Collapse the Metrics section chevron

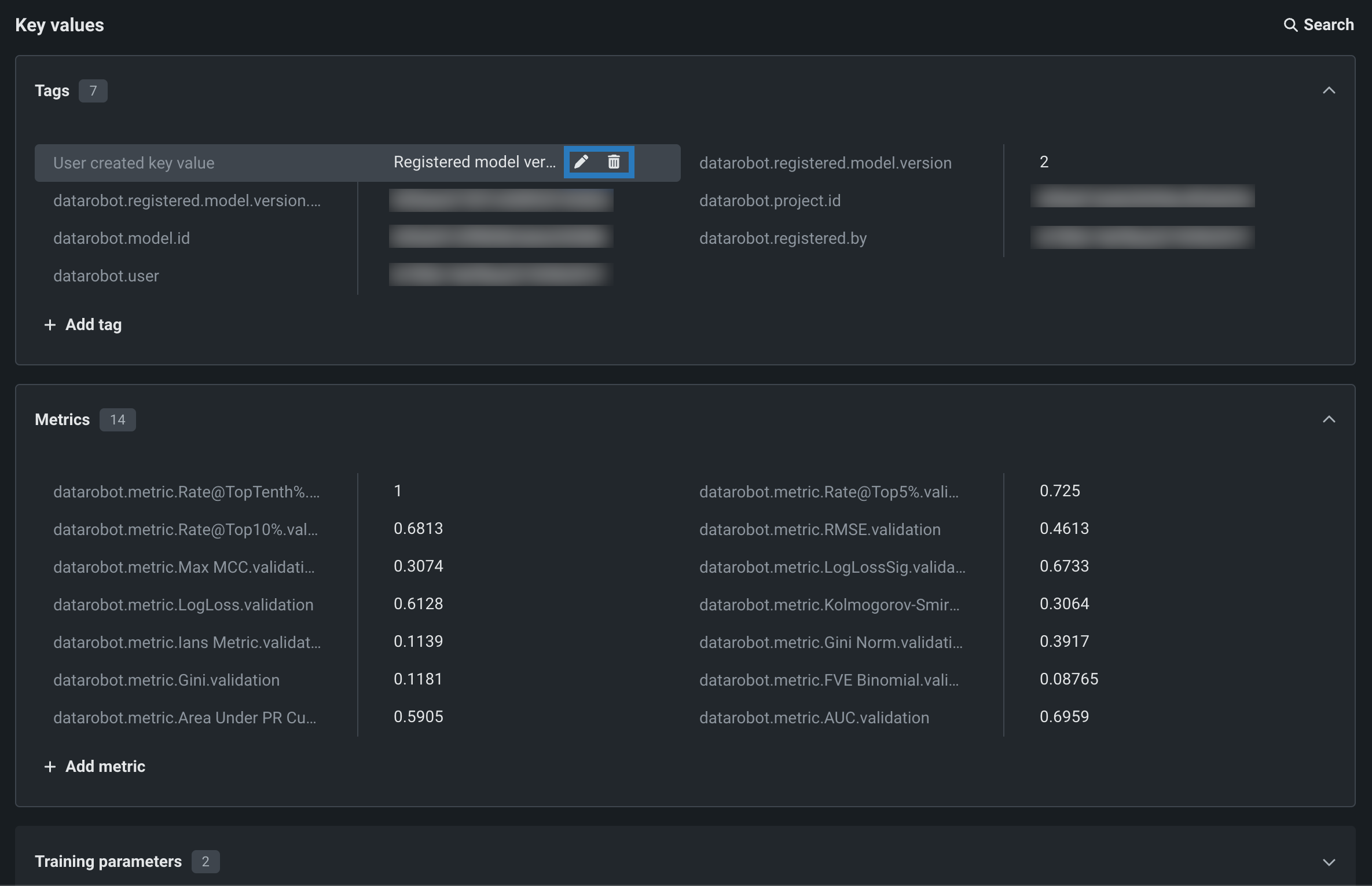coord(1329,420)
